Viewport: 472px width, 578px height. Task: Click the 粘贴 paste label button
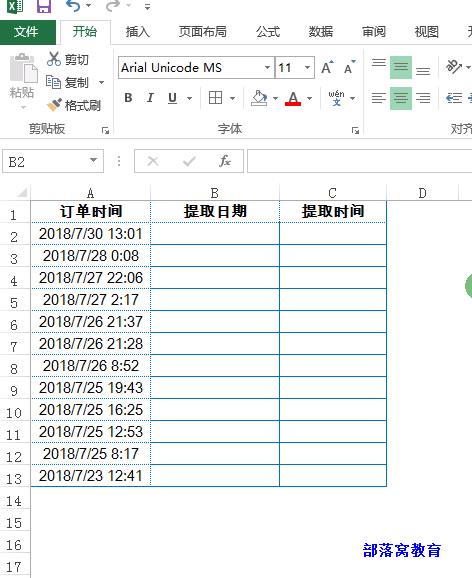[22, 92]
